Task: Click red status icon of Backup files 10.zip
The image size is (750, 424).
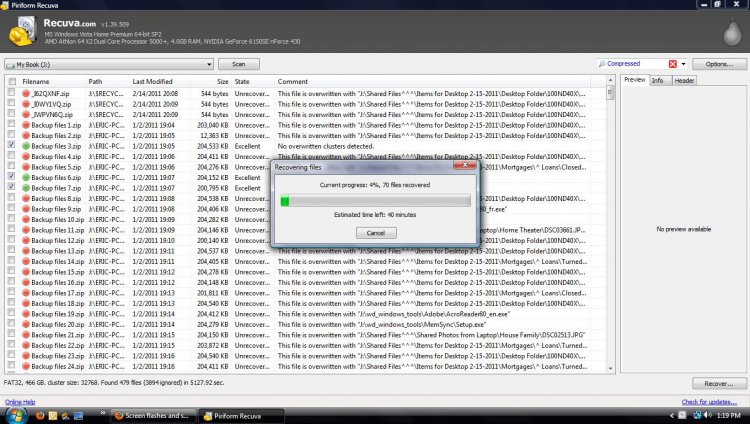Action: [x=26, y=220]
